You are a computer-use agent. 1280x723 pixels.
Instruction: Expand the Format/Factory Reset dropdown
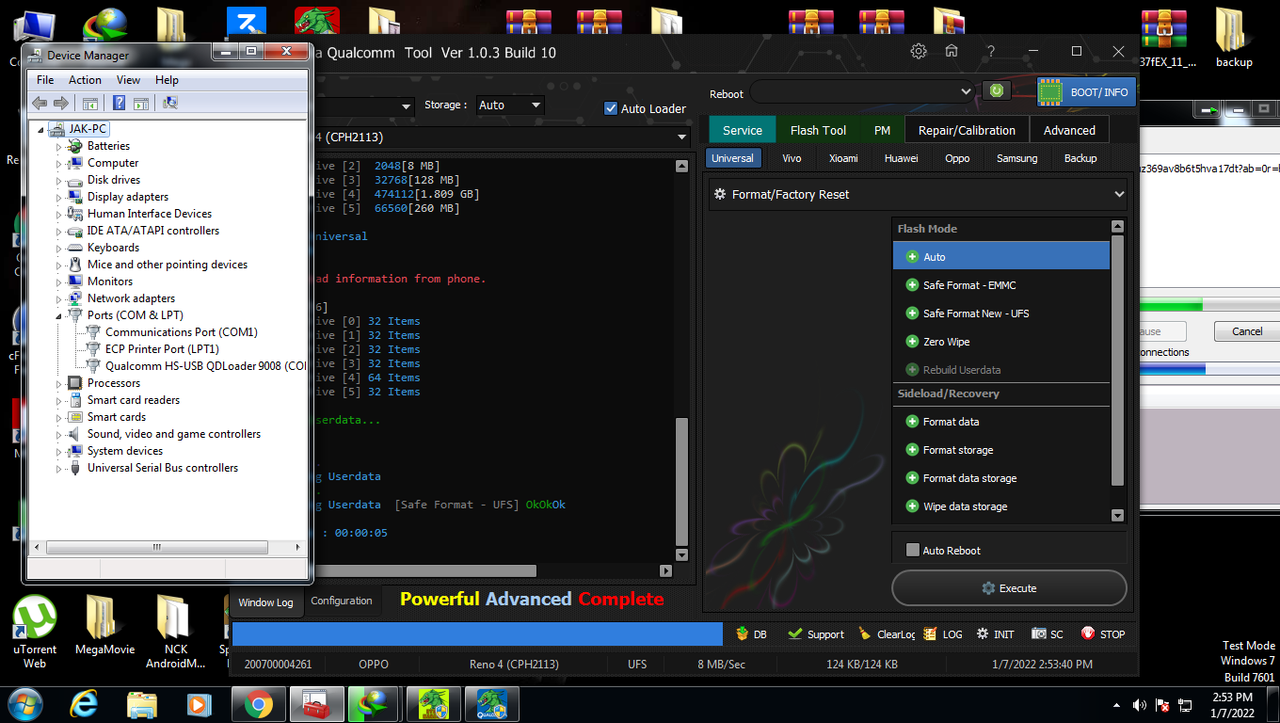920,194
